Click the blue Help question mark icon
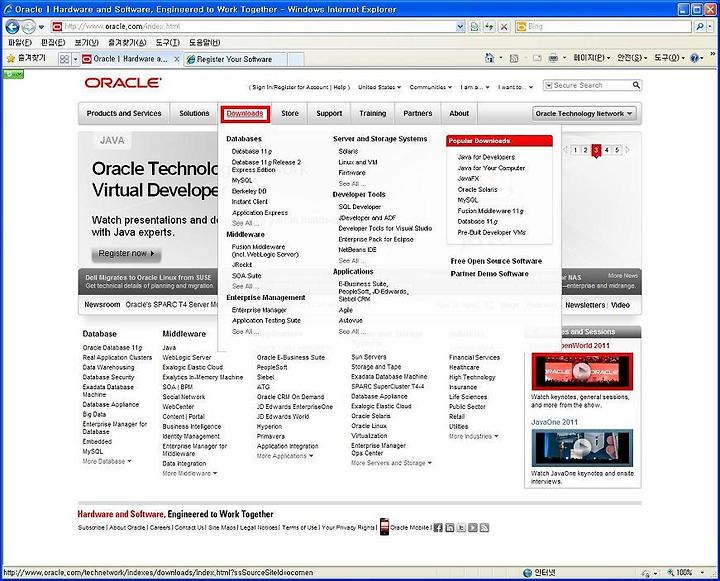The height and width of the screenshot is (581, 720). 695,58
